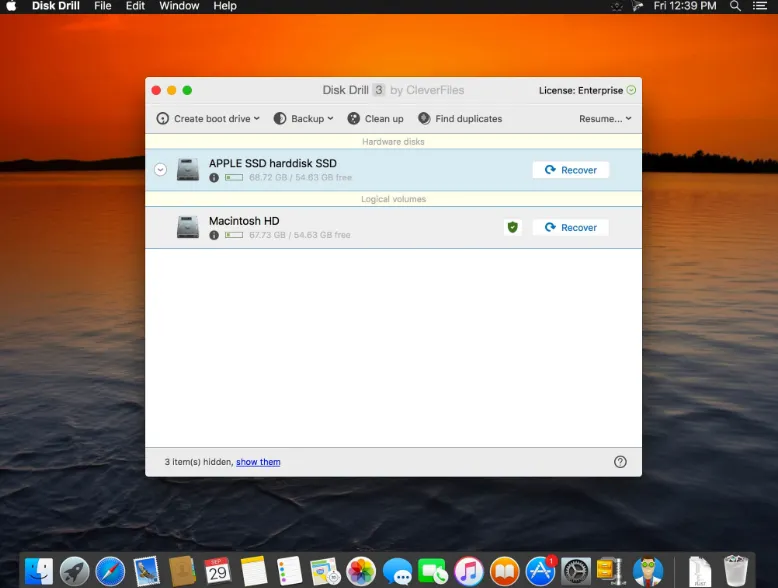Screen dimensions: 778x588
Task: Open App Store from the Dock
Action: coord(540,571)
